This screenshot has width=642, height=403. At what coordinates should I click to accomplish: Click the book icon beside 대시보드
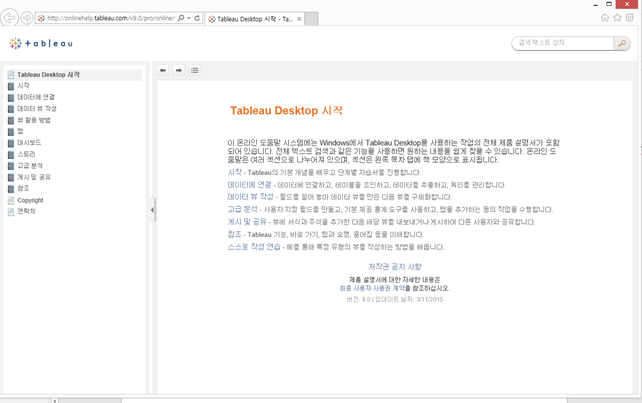11,143
